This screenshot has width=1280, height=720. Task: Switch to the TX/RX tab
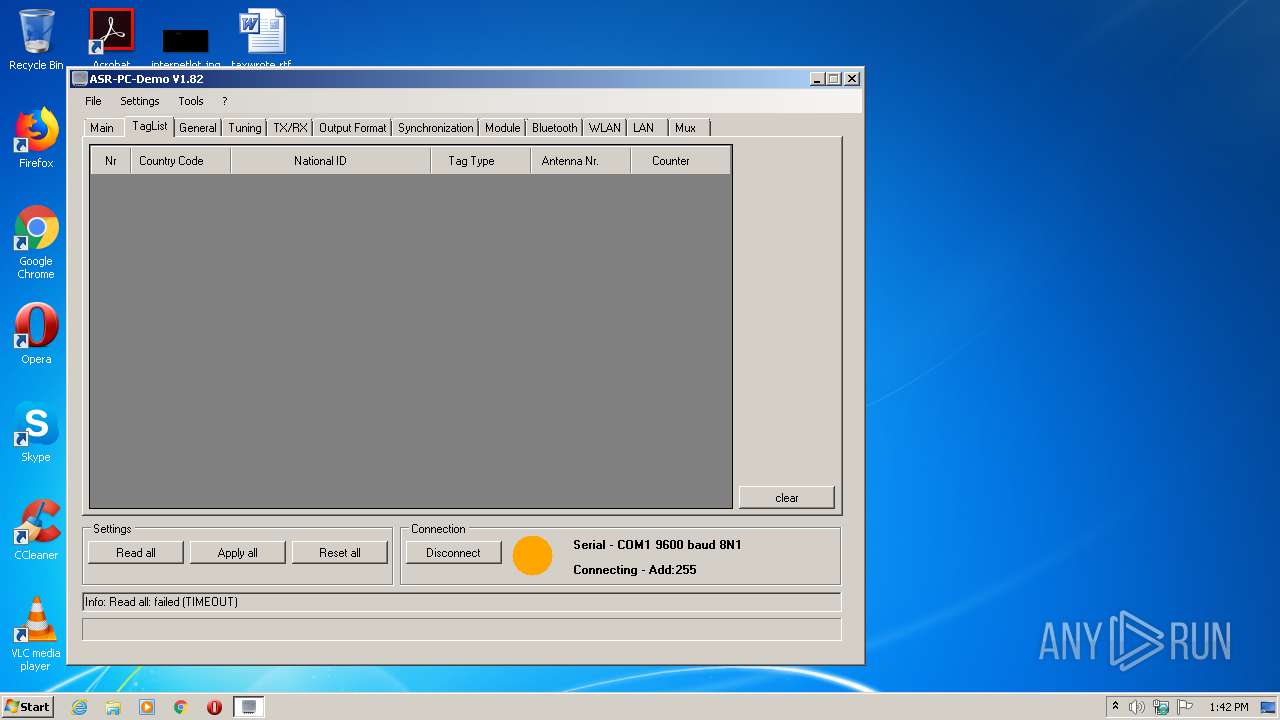point(290,128)
